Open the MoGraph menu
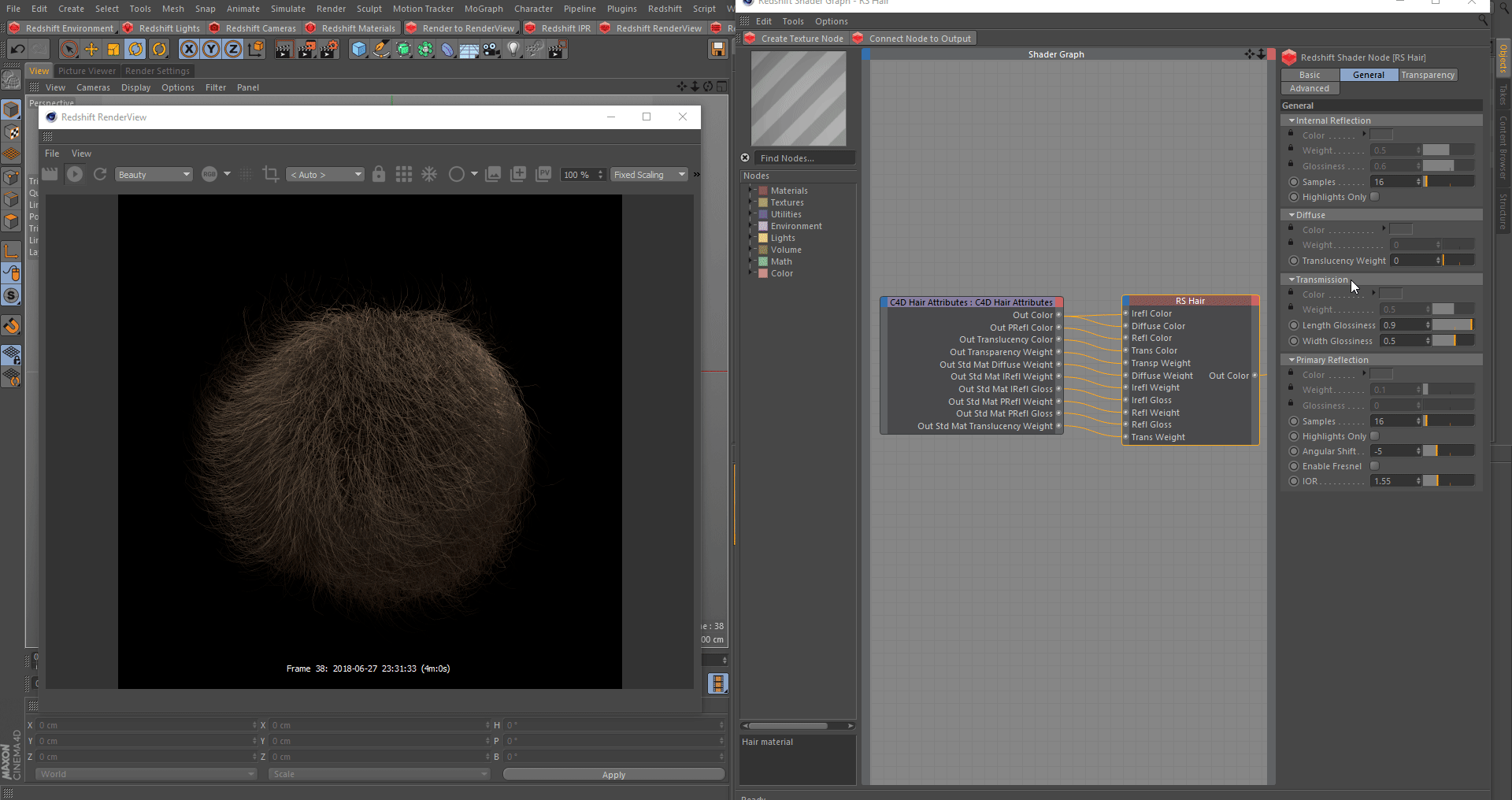 (x=483, y=9)
